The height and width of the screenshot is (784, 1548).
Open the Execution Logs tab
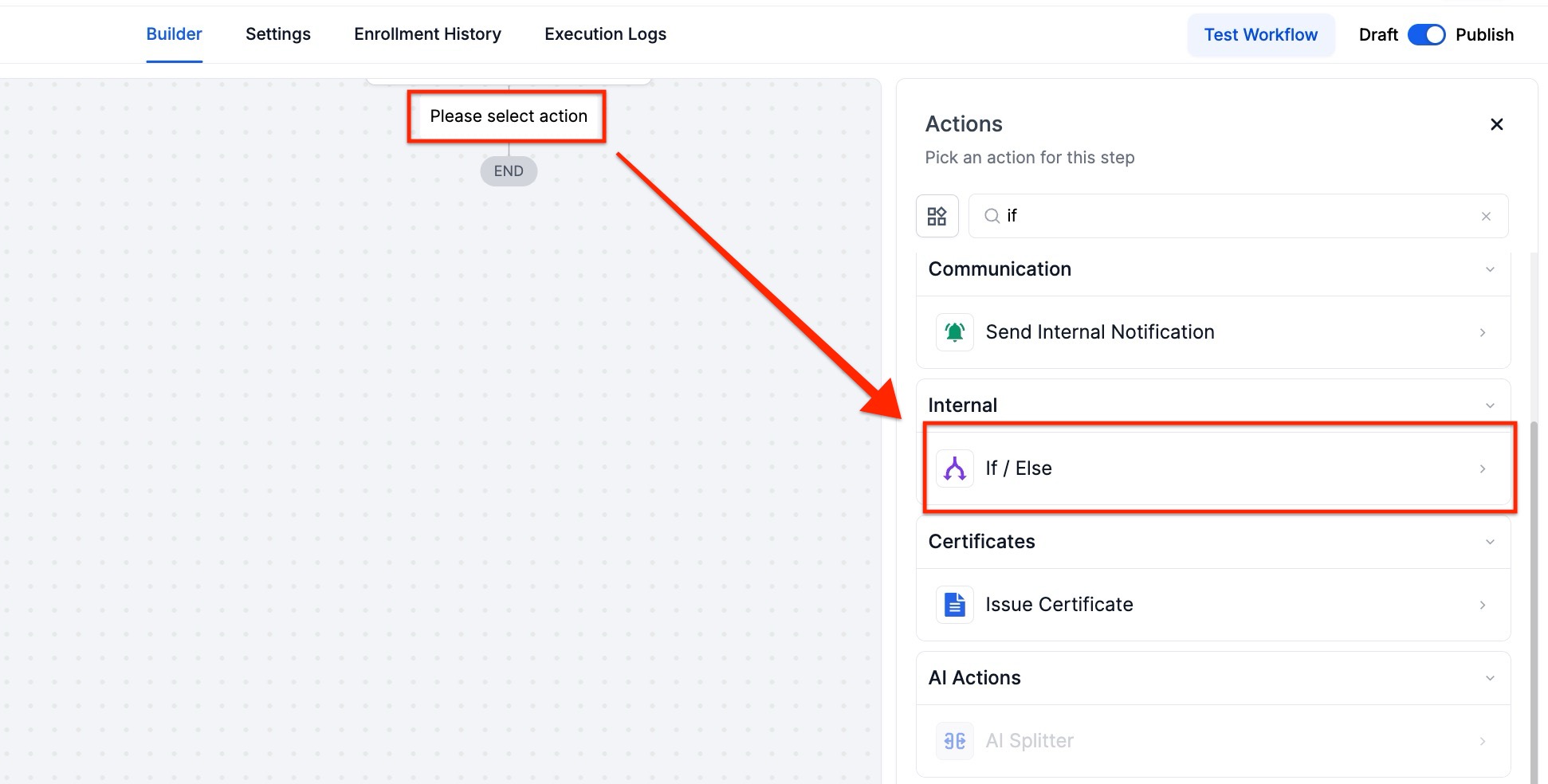point(605,34)
